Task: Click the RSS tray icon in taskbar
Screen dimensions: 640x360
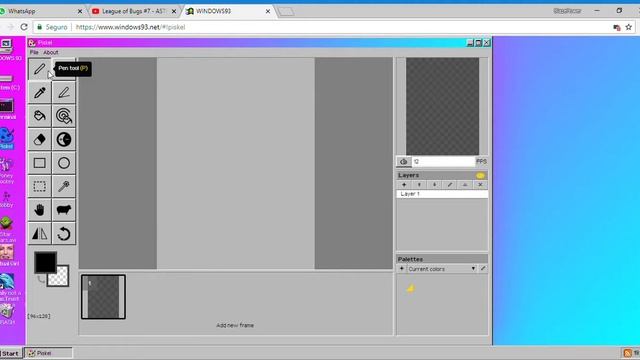Action: [628, 353]
